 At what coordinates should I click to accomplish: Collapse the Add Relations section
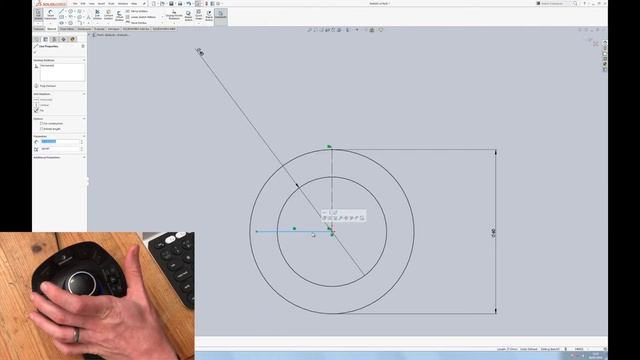(84, 94)
